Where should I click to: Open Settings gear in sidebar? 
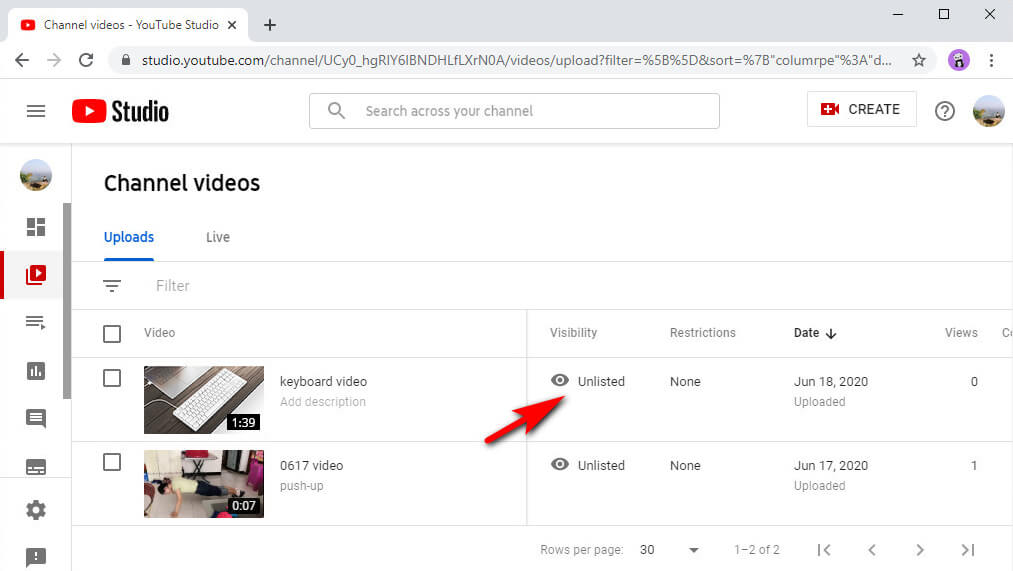(x=36, y=510)
